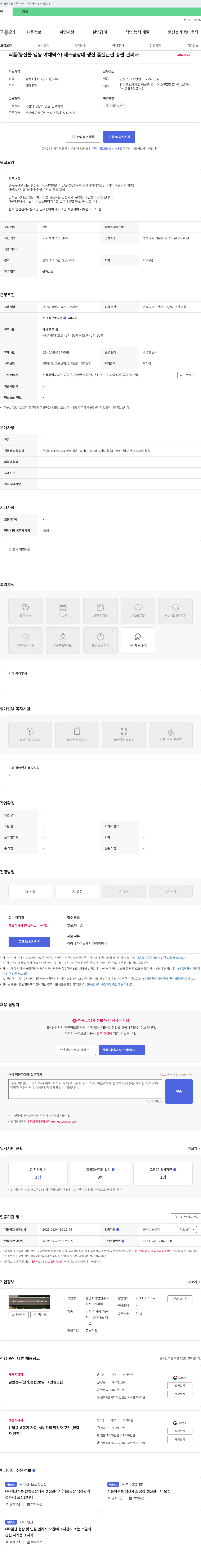Click the 장애인용 주차장 icon

(30, 735)
